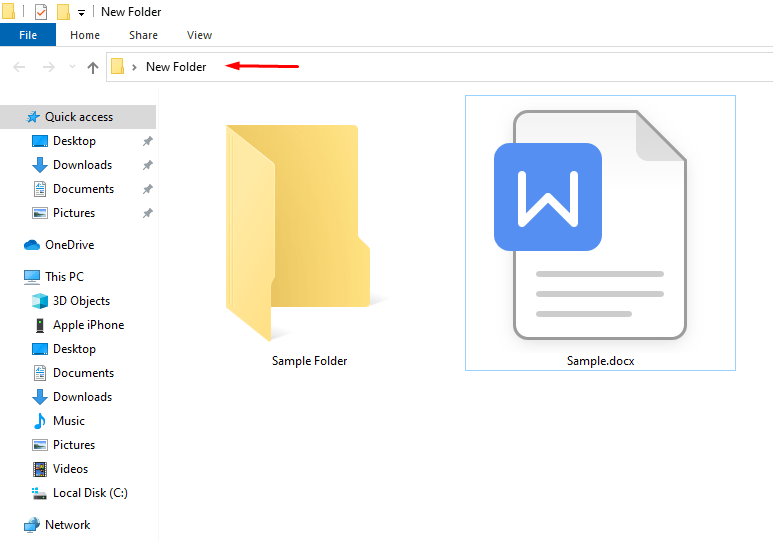Go up one folder level

[93, 68]
